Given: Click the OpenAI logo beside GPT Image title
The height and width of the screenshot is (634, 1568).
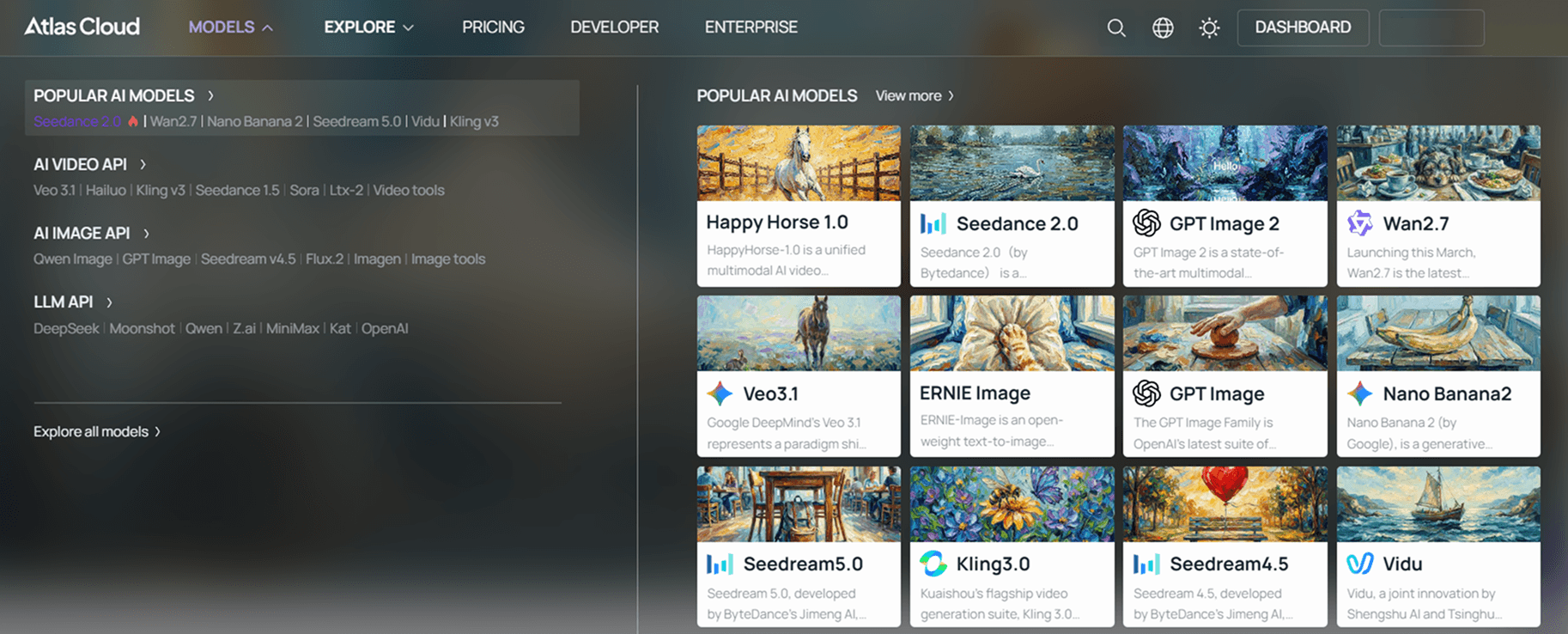Looking at the screenshot, I should click(x=1146, y=393).
